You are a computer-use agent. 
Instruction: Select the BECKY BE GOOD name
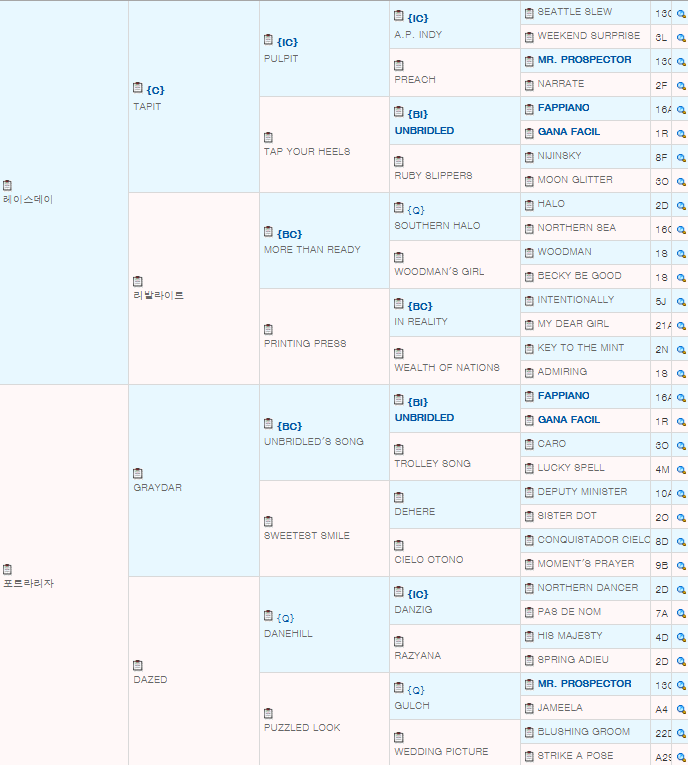pyautogui.click(x=579, y=276)
